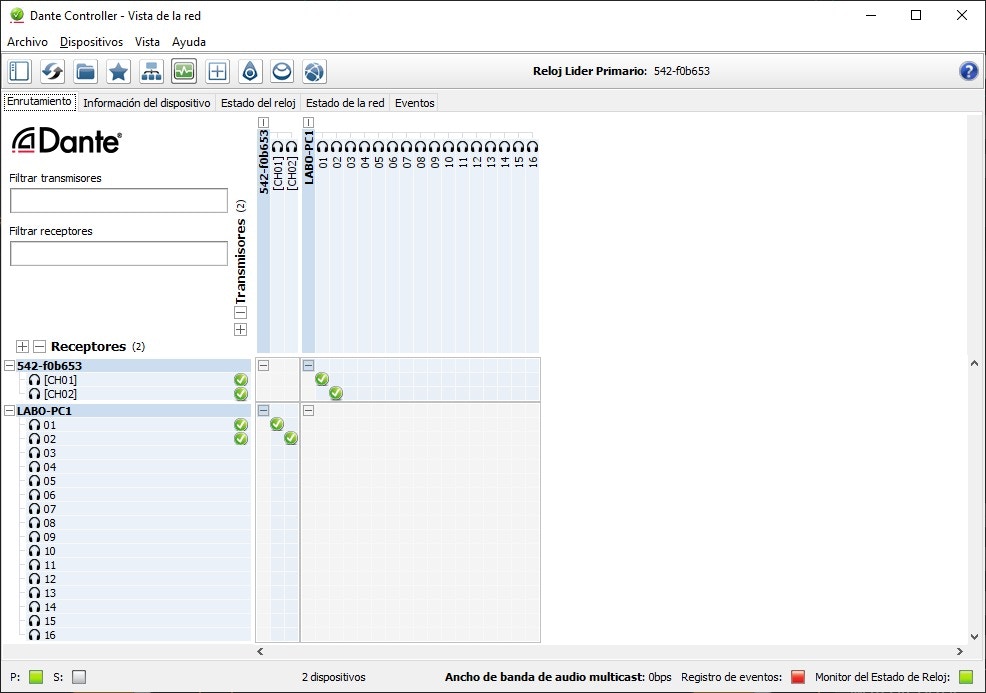Focus the Filtrar transmisores input field
The image size is (986, 693).
tap(119, 201)
